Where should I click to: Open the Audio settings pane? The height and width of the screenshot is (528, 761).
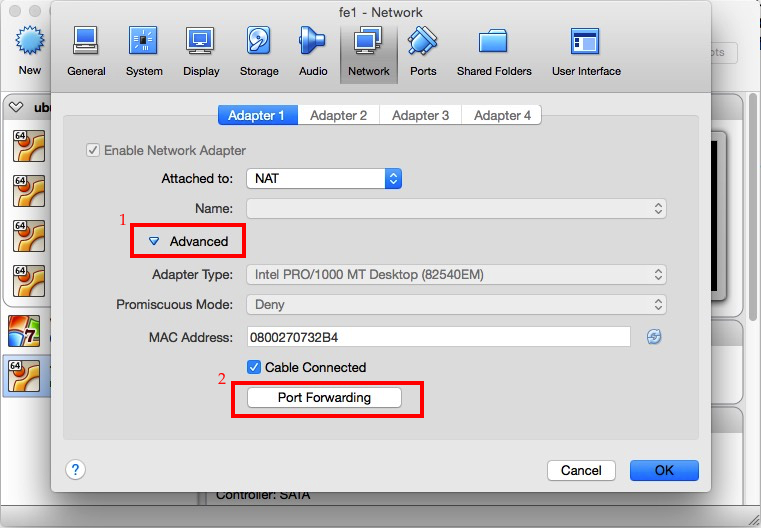pos(313,50)
